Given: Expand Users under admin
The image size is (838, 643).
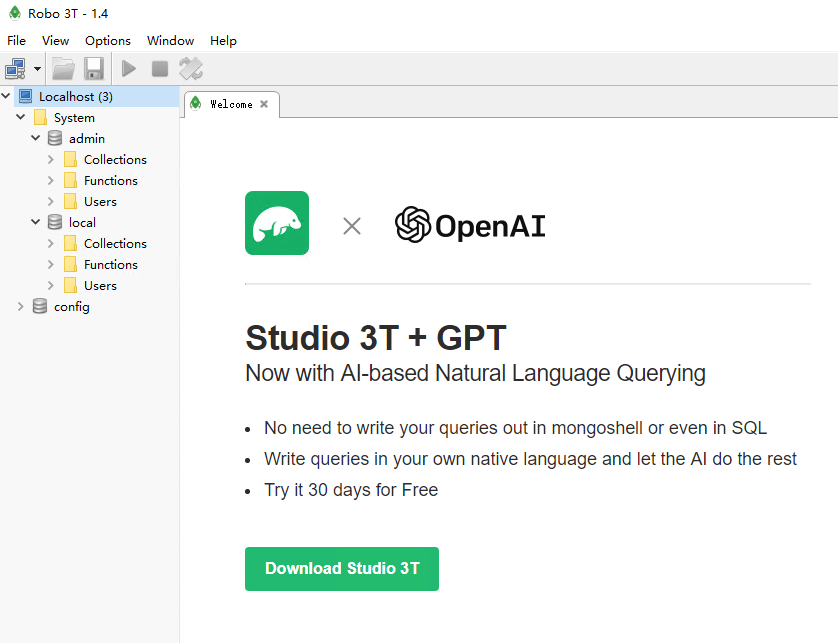Looking at the screenshot, I should tap(51, 201).
